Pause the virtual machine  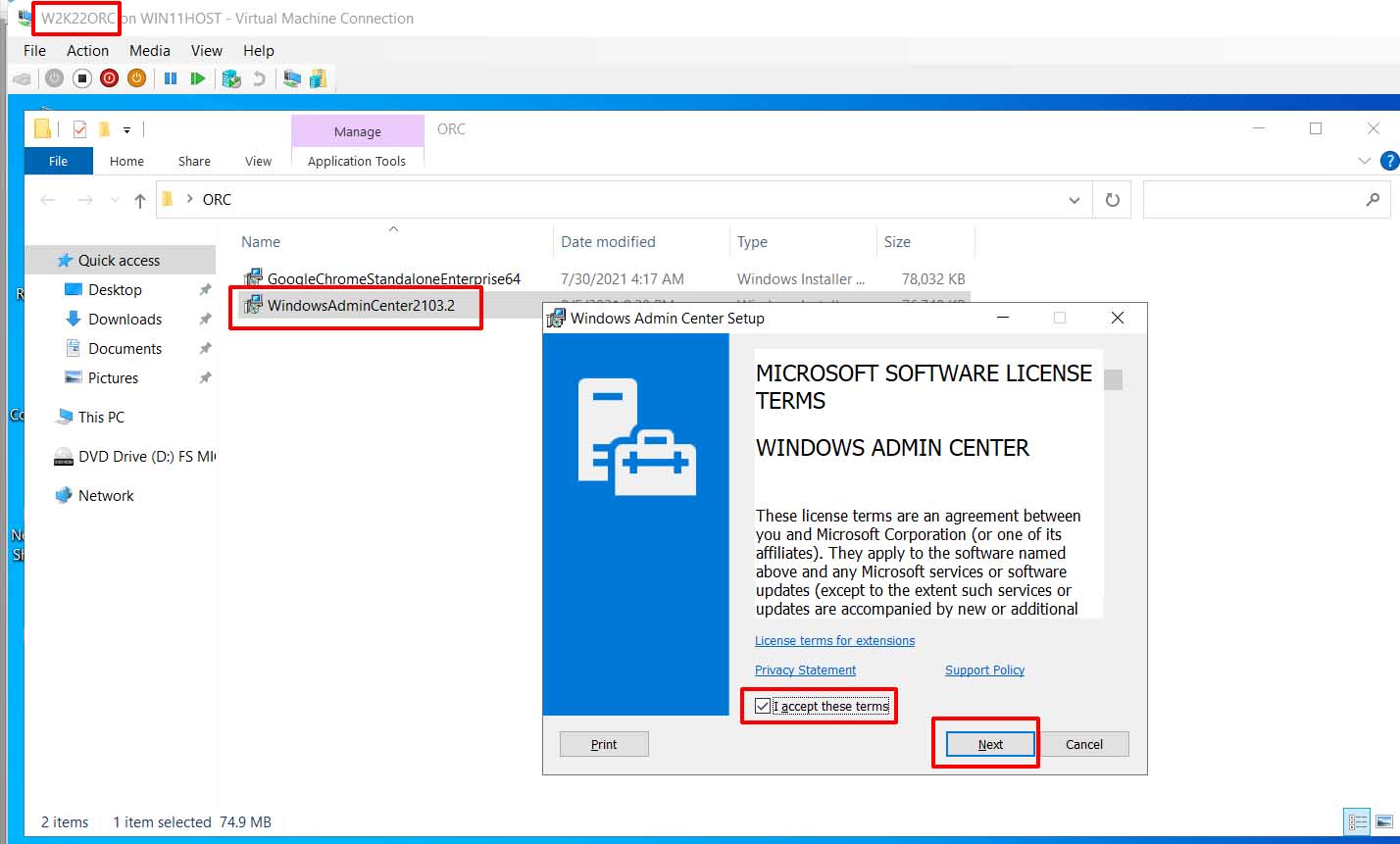click(171, 78)
